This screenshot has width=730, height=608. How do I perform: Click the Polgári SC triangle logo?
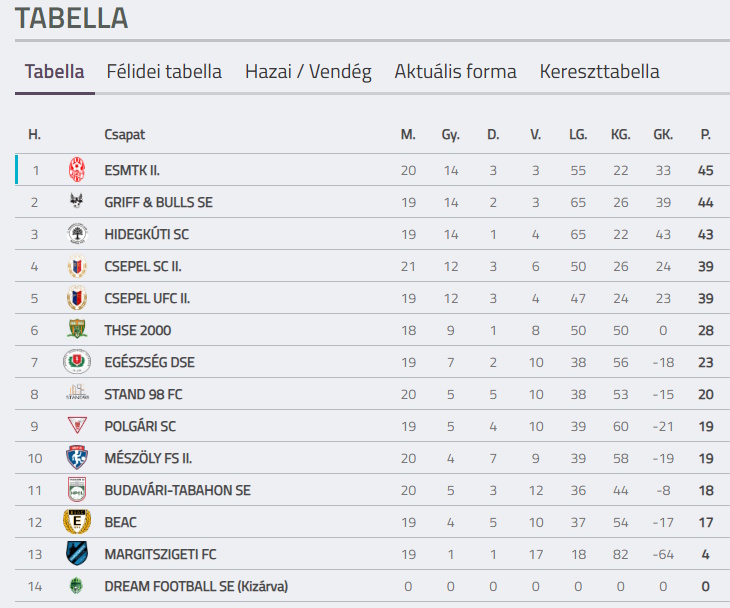coord(77,426)
